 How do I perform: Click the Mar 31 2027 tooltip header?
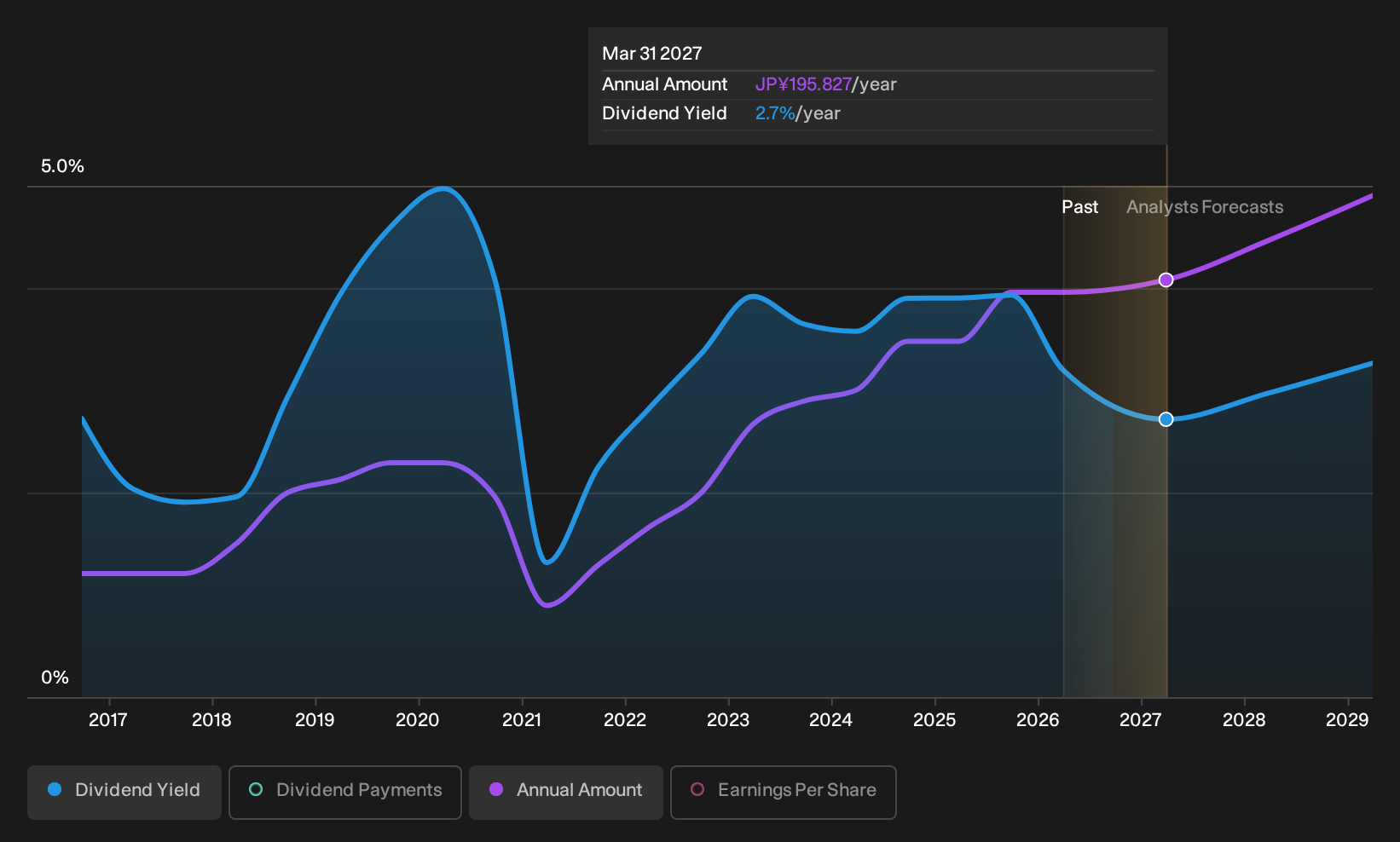coord(652,54)
